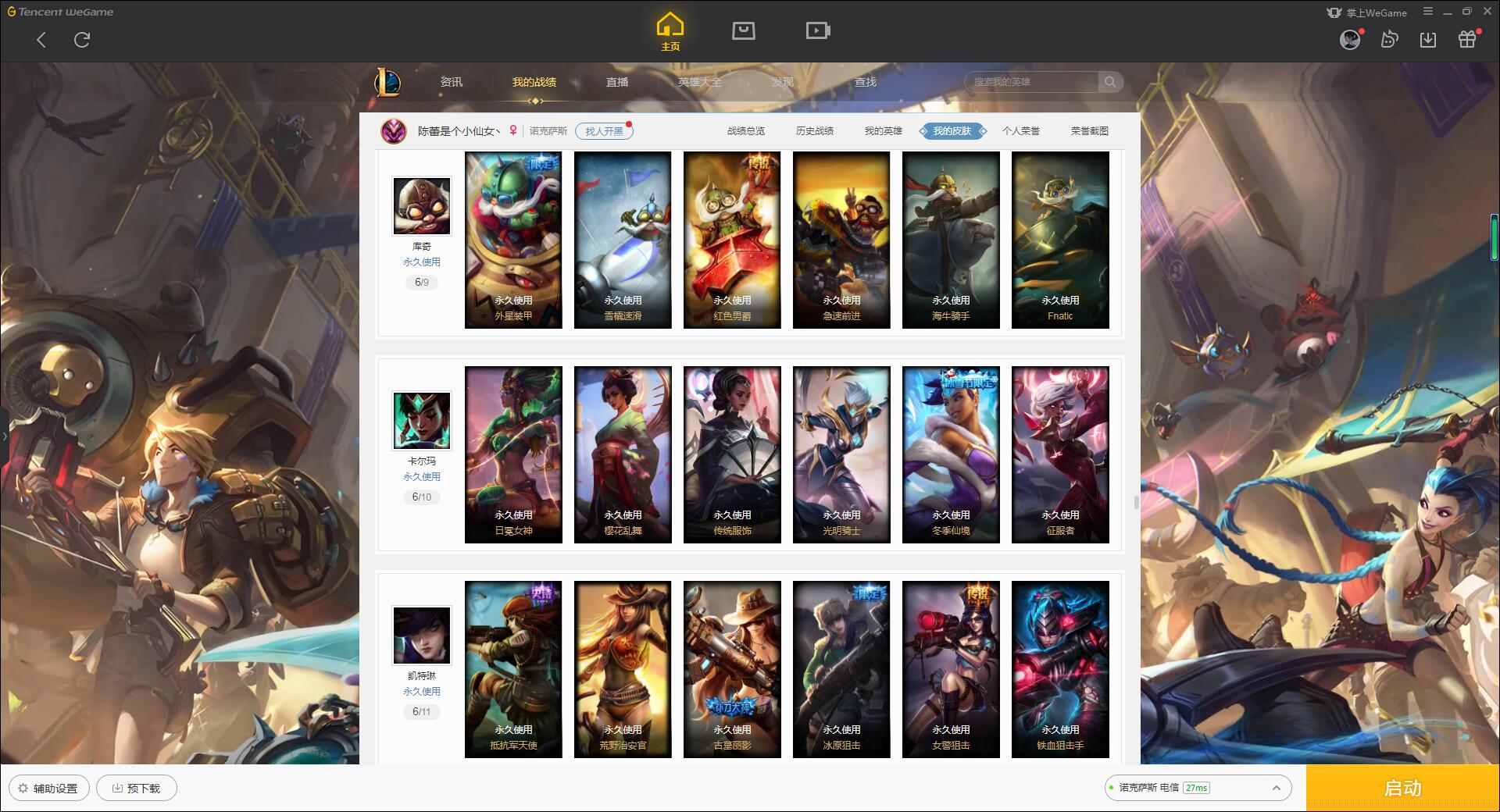
Task: Select the 铁血狙击手 skin card
Action: point(1060,669)
